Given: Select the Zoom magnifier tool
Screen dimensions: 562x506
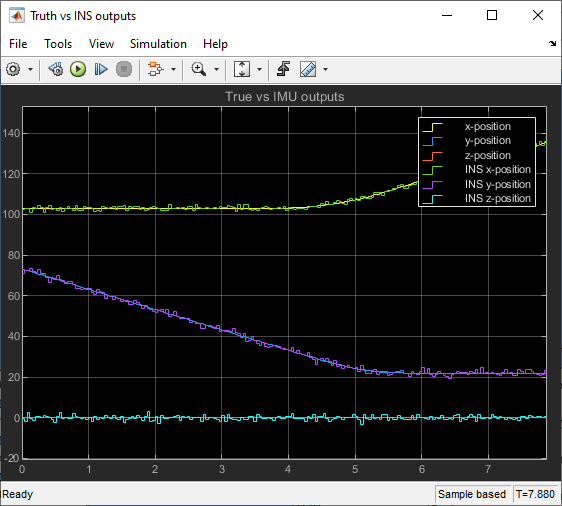Looking at the screenshot, I should (x=199, y=69).
